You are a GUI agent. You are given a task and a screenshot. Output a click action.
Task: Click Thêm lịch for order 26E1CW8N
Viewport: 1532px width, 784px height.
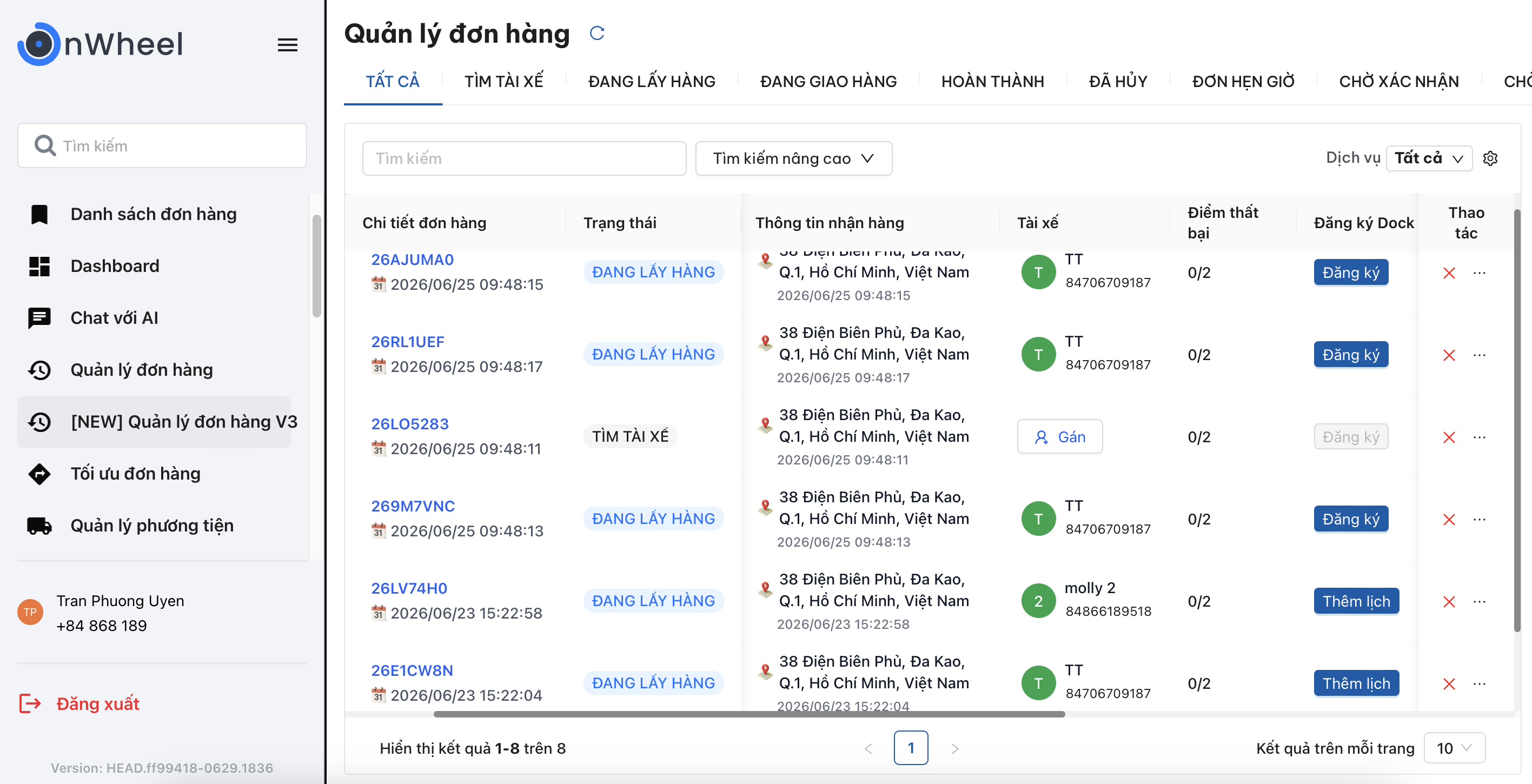[x=1356, y=683]
